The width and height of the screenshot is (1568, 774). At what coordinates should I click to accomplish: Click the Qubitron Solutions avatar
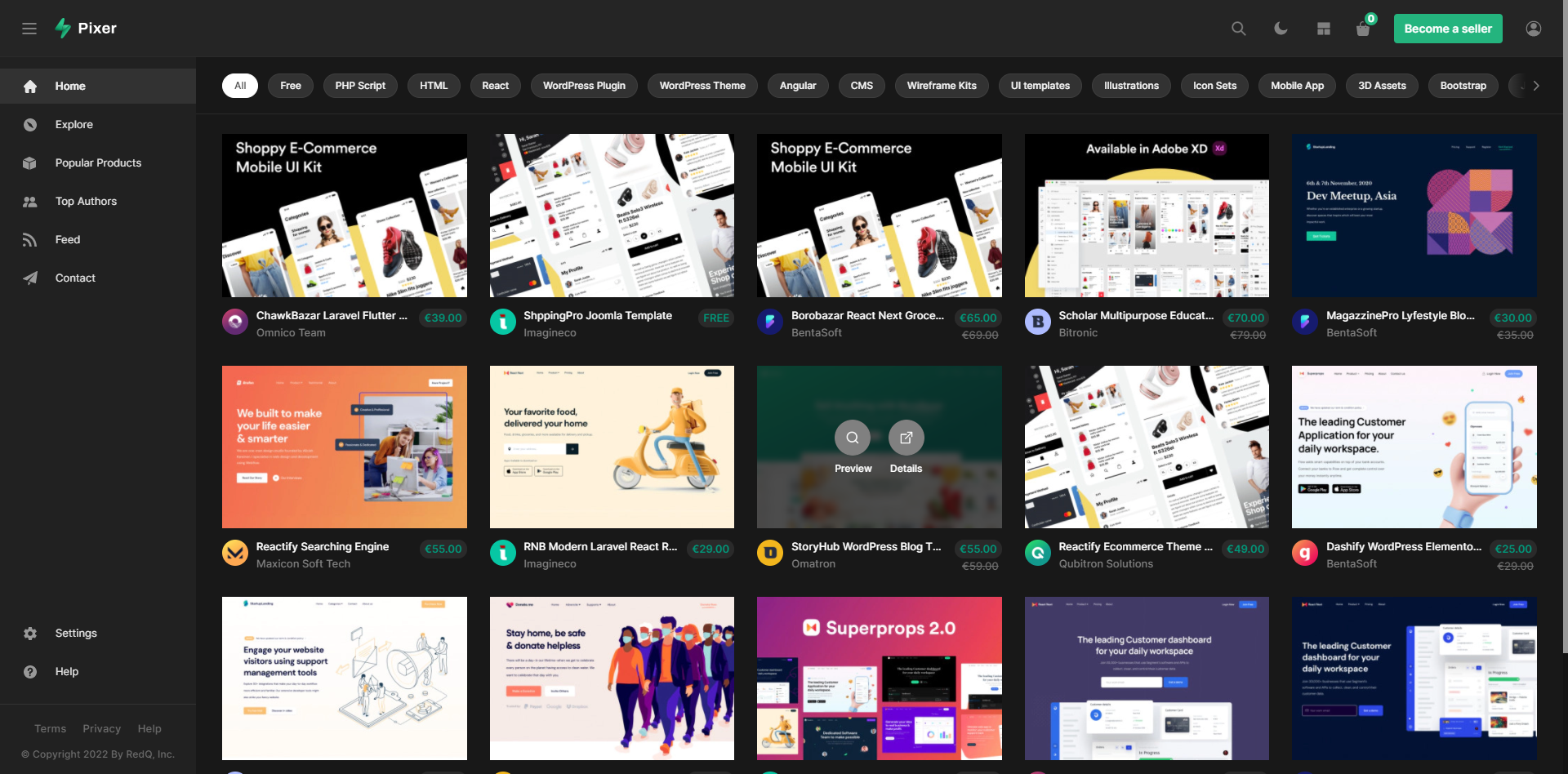click(x=1038, y=553)
